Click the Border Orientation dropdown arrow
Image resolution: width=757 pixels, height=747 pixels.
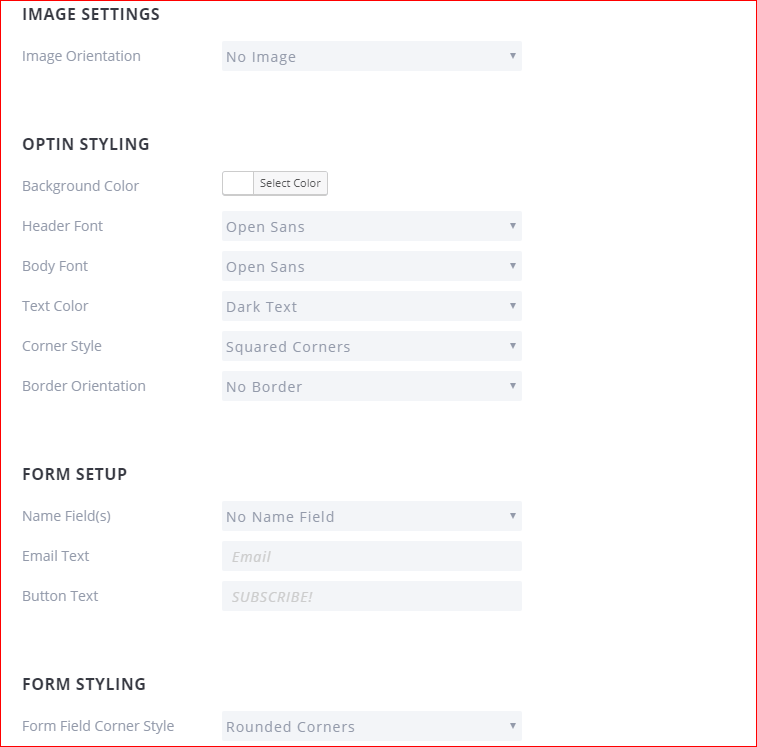click(512, 386)
